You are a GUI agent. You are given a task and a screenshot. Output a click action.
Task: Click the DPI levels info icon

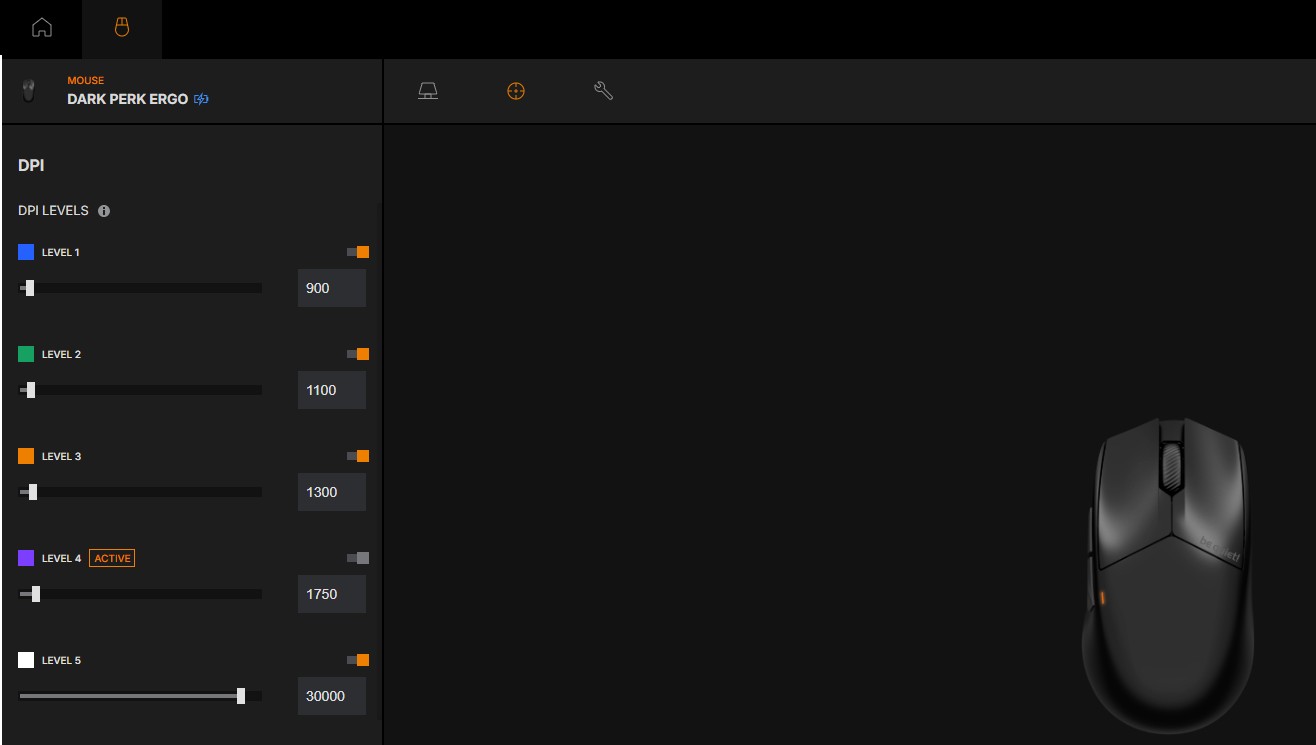click(104, 211)
